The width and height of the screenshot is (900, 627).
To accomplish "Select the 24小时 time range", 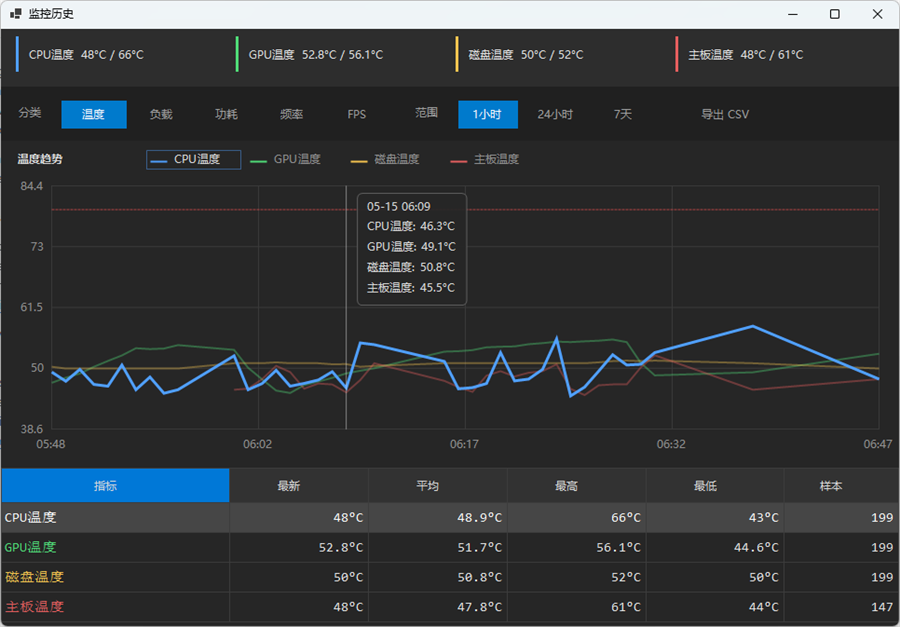I will pyautogui.click(x=555, y=114).
